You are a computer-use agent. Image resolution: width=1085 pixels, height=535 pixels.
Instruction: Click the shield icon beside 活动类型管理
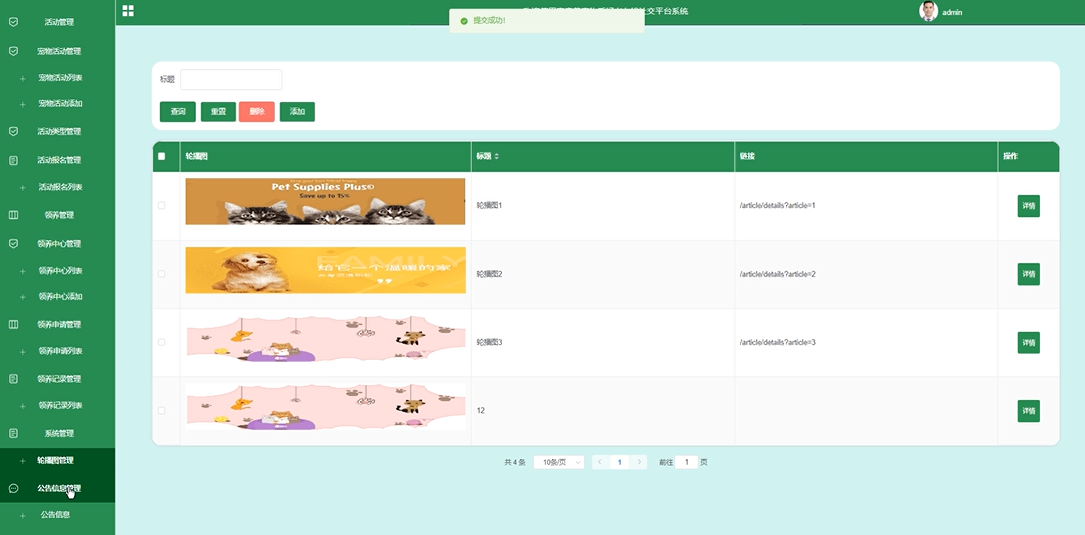13,132
